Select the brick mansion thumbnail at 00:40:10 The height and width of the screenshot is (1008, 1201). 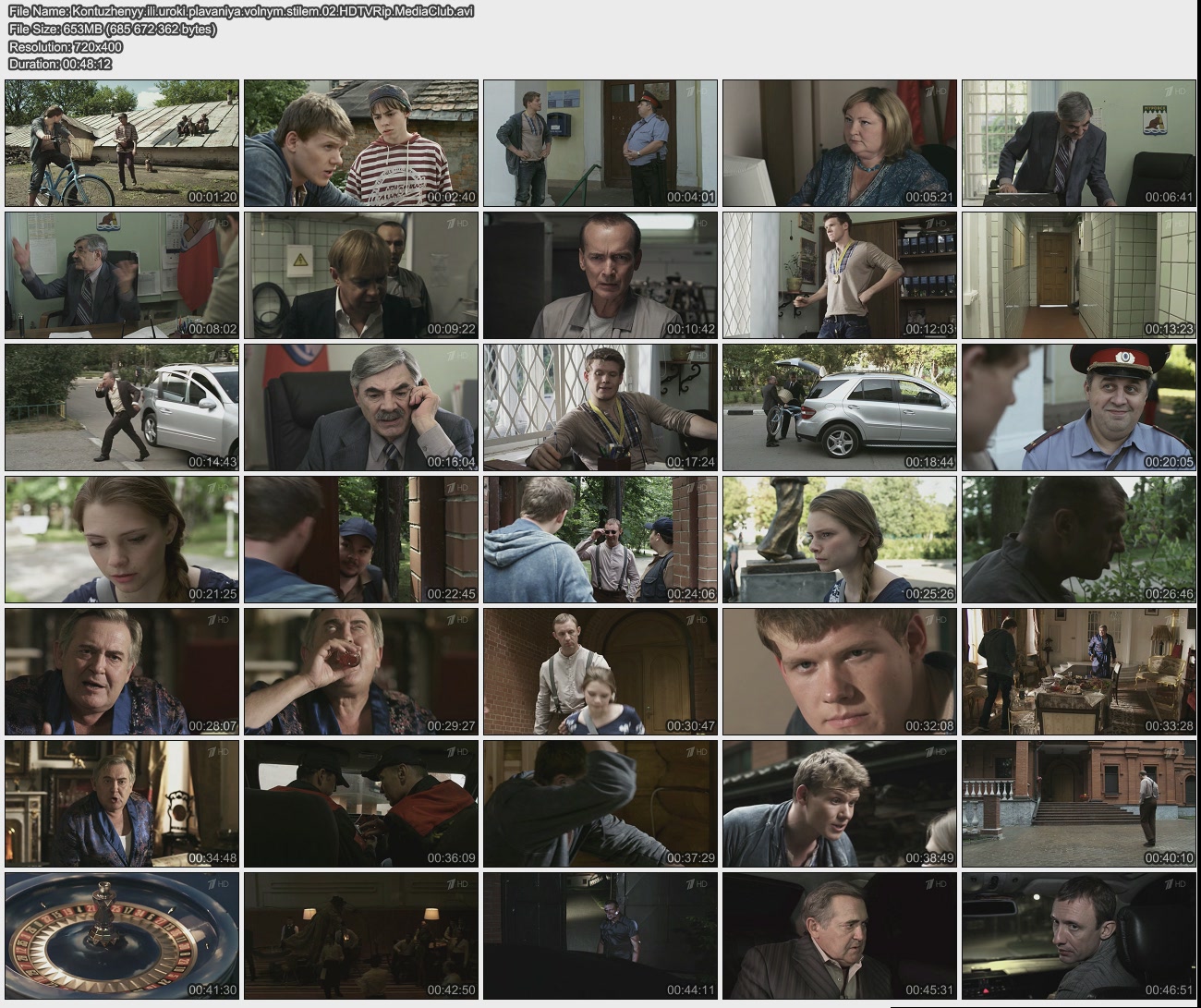(1078, 804)
